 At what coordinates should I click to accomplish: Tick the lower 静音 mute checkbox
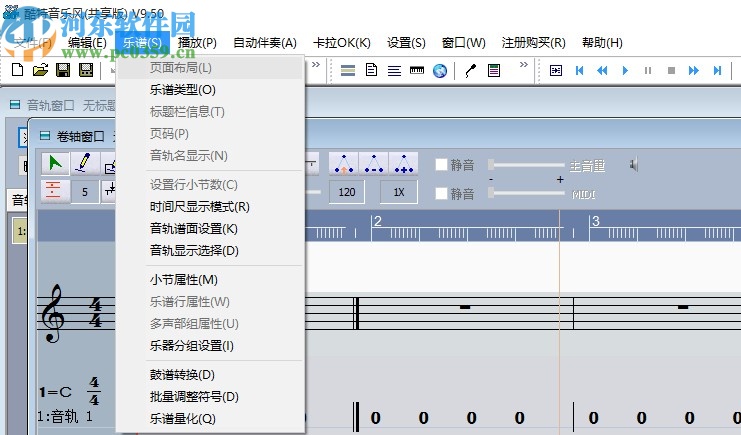441,193
